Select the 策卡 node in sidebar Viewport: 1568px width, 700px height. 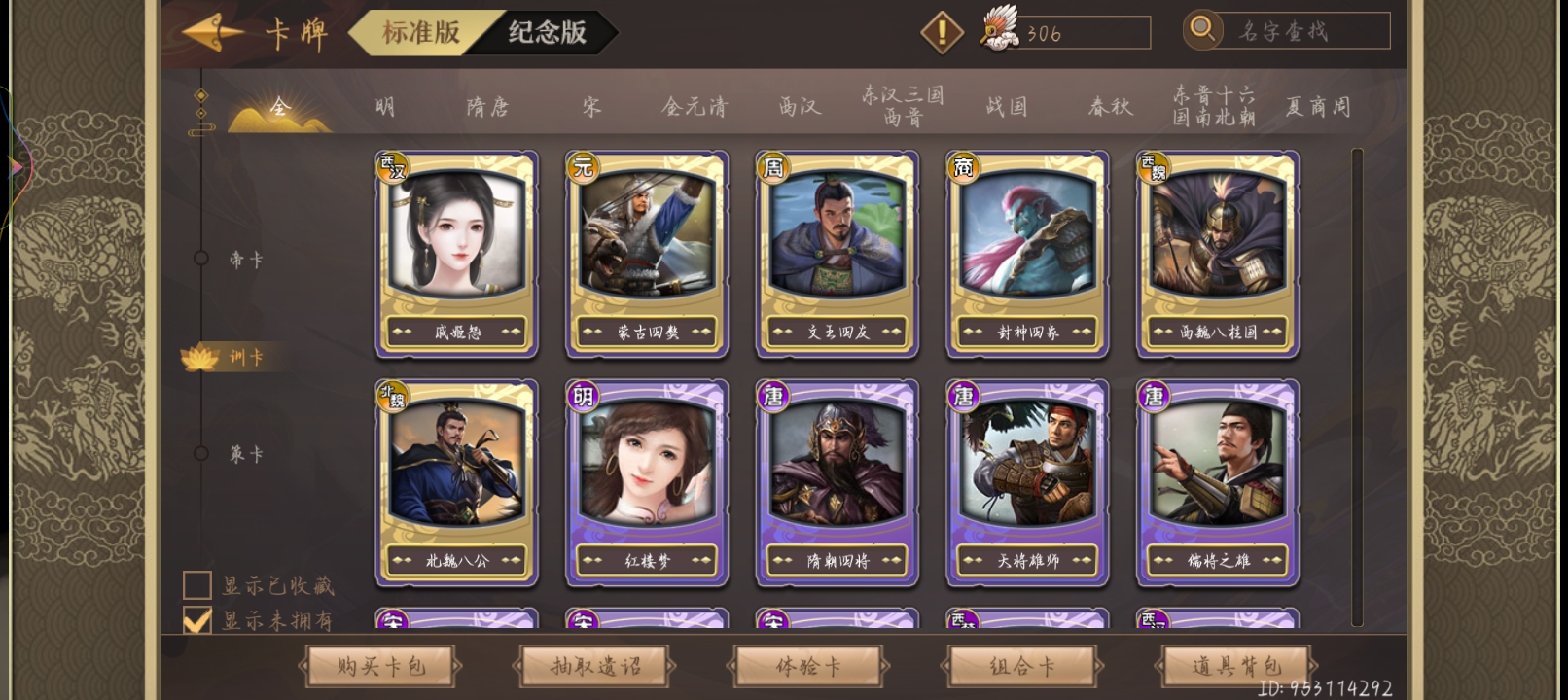(201, 453)
